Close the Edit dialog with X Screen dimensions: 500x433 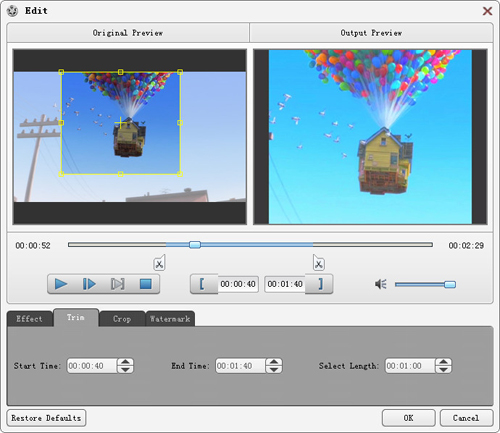point(487,11)
